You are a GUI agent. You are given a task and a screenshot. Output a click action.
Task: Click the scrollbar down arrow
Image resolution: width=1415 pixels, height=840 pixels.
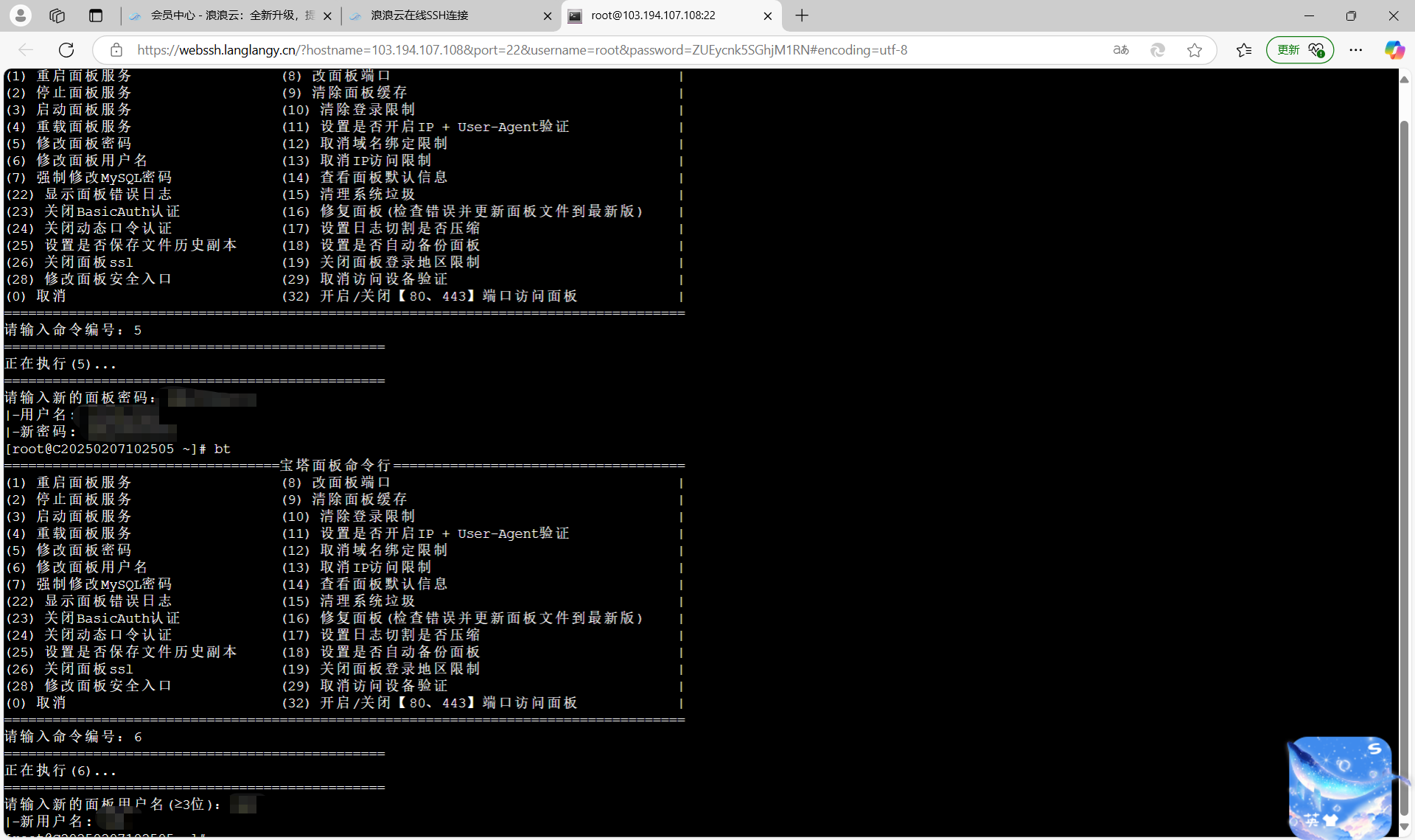click(x=1404, y=827)
